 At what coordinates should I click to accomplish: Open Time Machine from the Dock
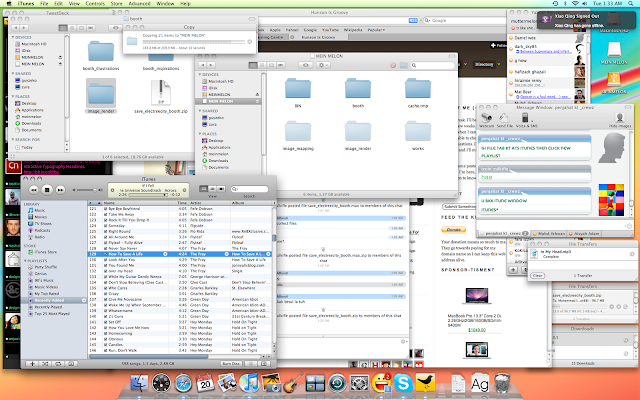point(337,384)
